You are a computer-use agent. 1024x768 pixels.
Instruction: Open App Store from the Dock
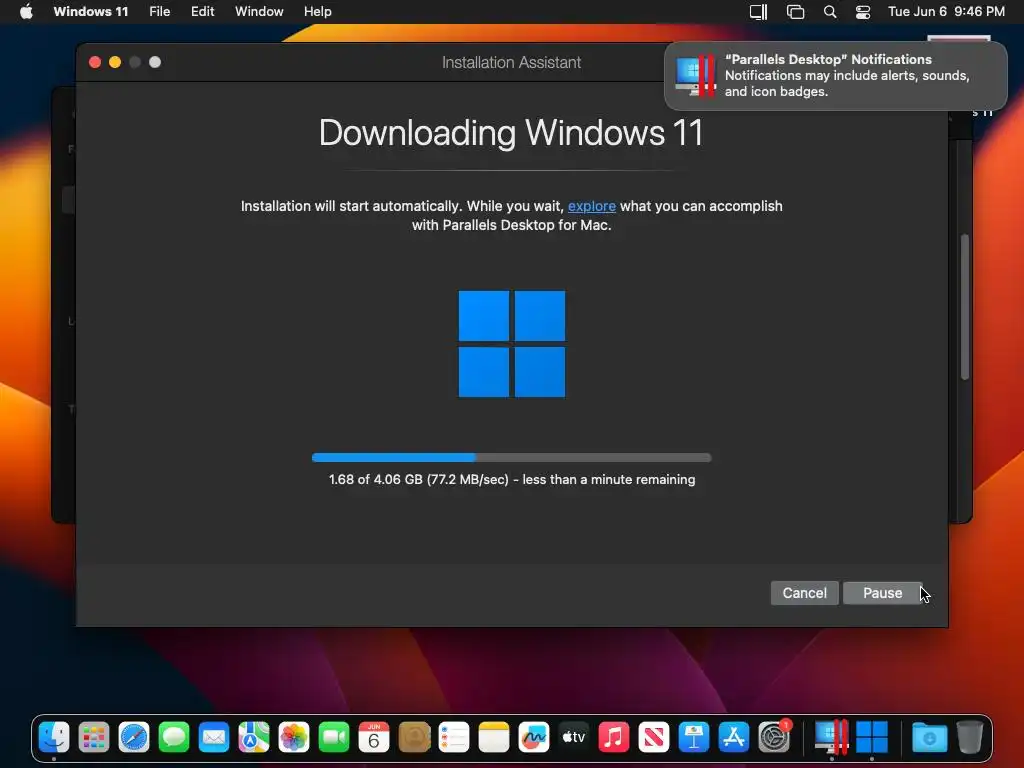coord(734,738)
